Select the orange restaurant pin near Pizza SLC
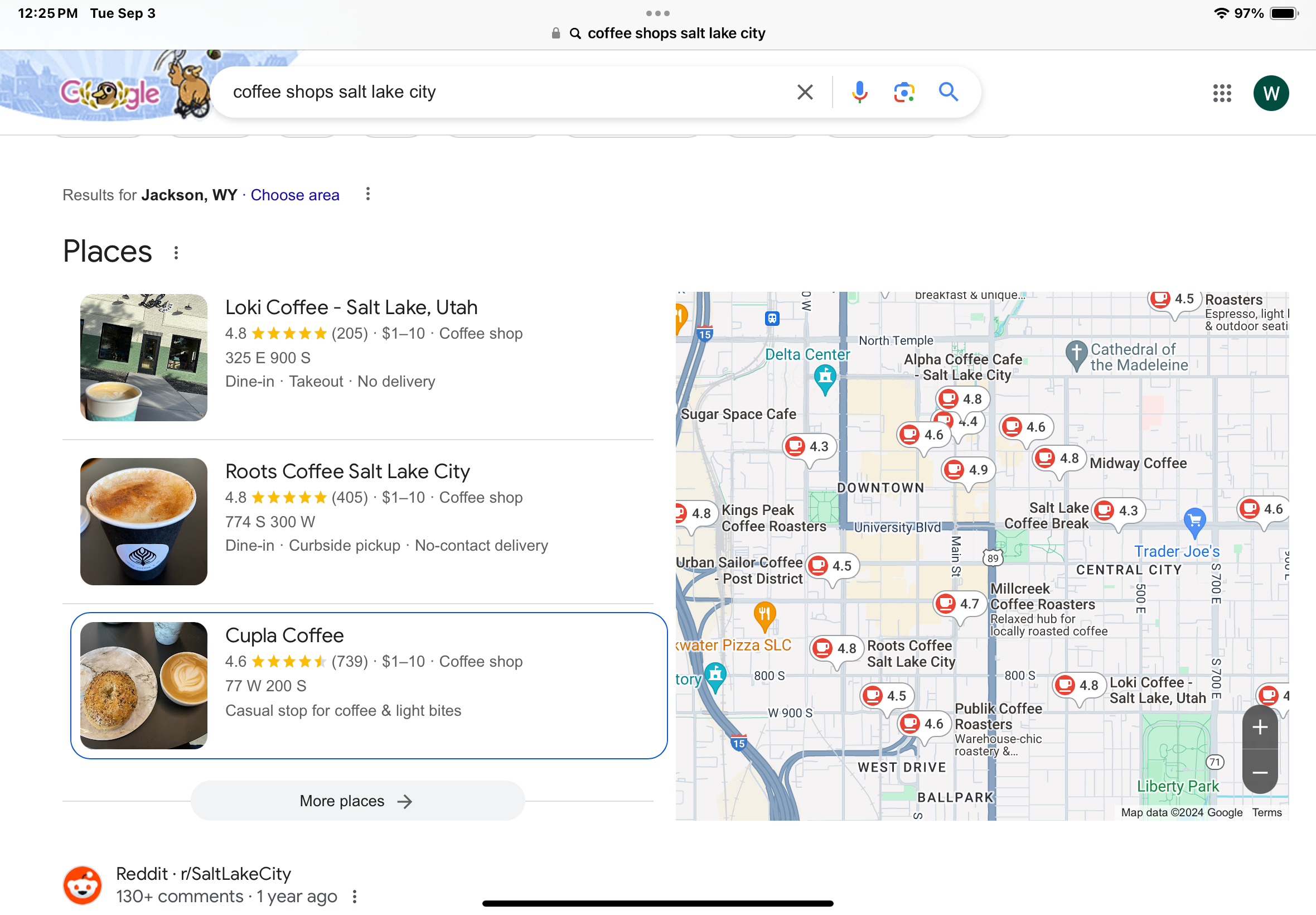This screenshot has height=915, width=1316. [765, 617]
